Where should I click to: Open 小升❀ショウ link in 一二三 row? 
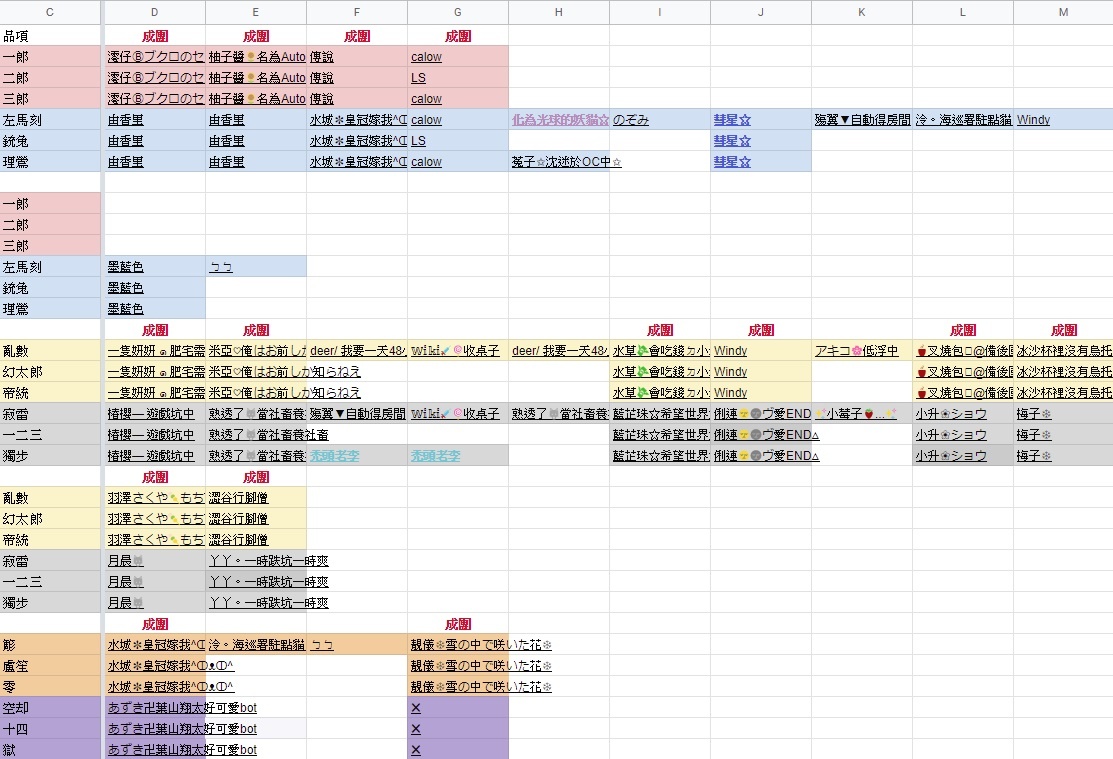951,435
